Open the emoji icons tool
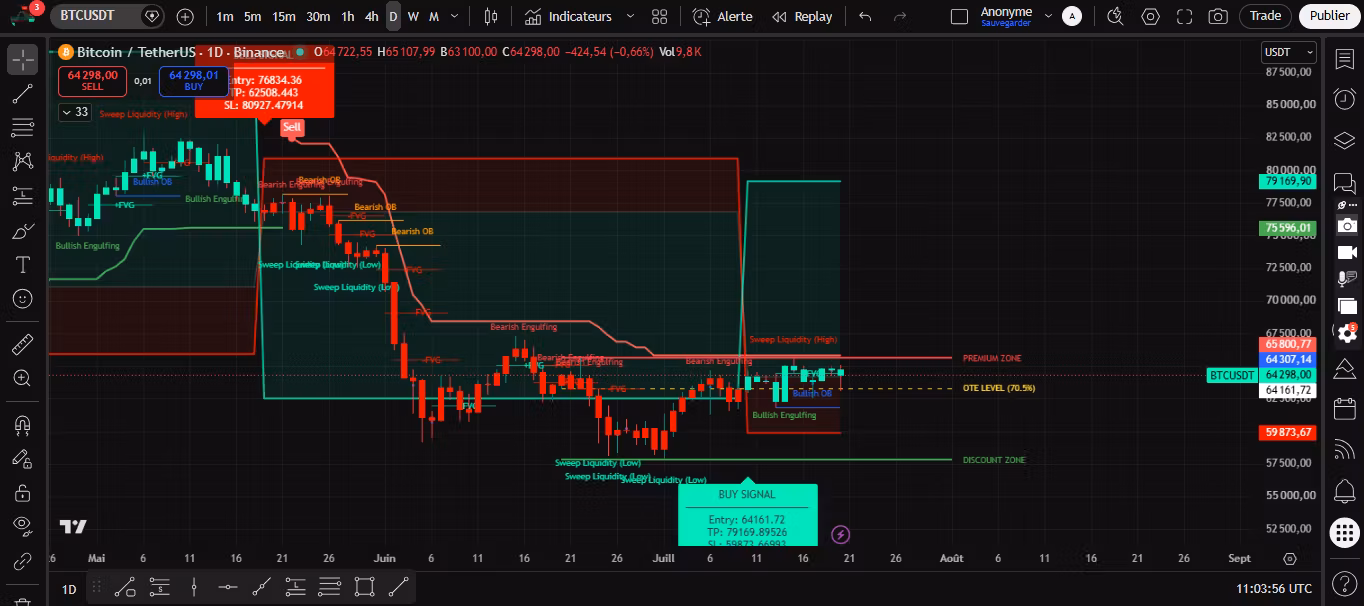The image size is (1364, 606). (x=23, y=299)
